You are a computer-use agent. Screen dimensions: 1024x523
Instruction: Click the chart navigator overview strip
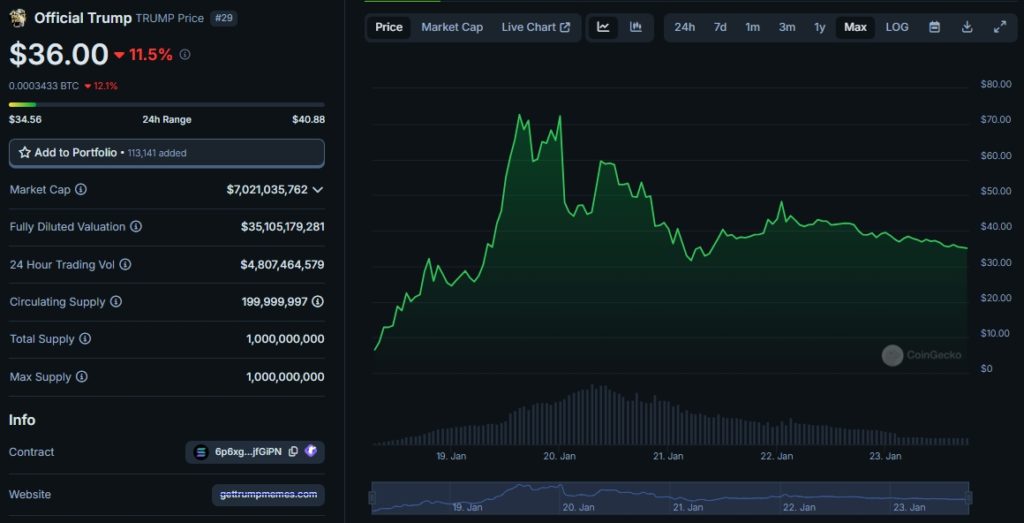pyautogui.click(x=670, y=498)
